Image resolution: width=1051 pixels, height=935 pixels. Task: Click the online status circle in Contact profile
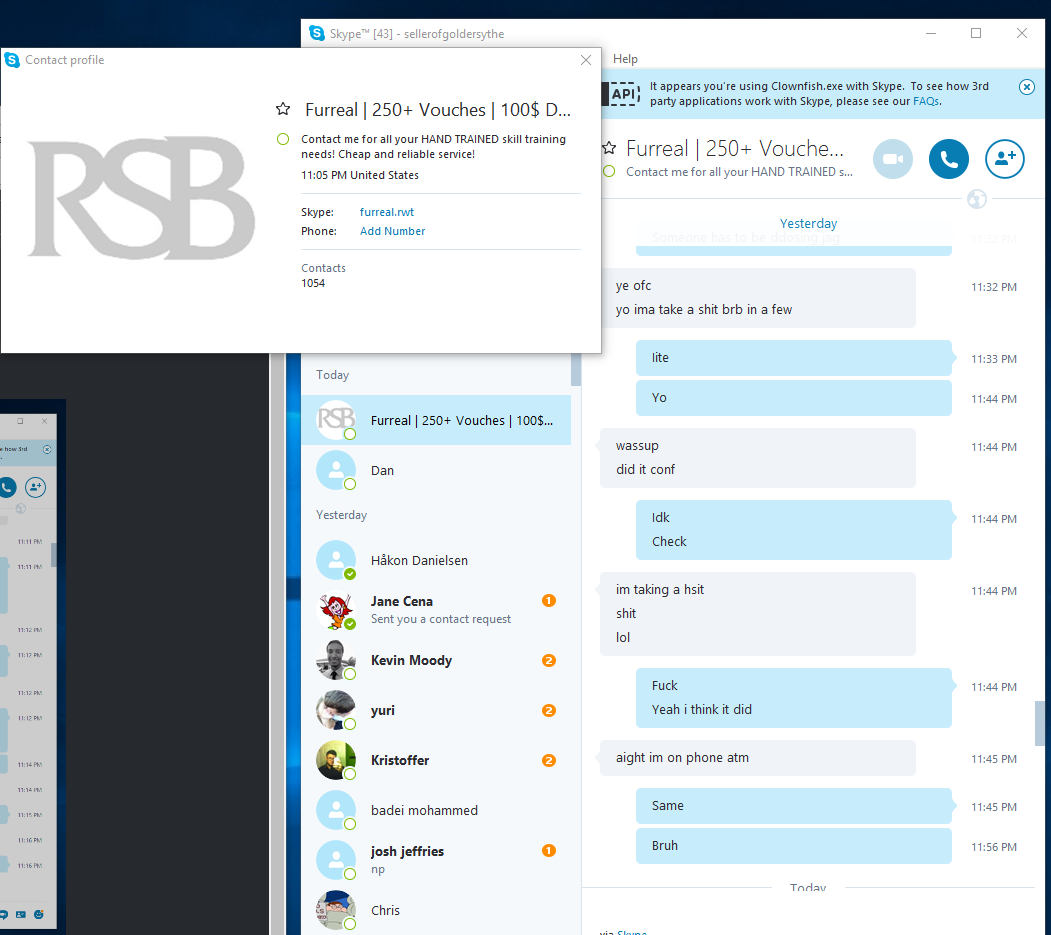284,139
